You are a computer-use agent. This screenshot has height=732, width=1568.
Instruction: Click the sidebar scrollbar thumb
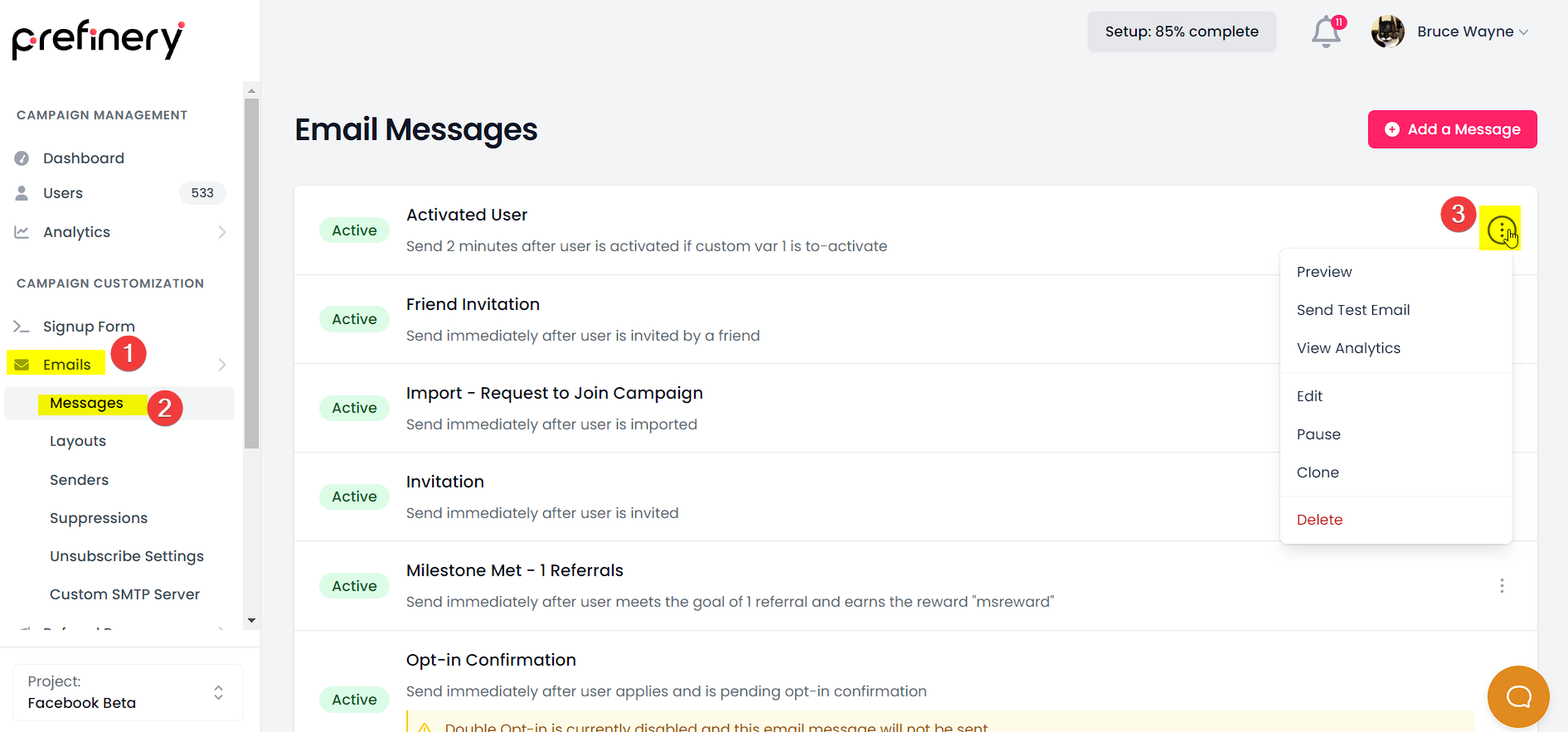[251, 274]
